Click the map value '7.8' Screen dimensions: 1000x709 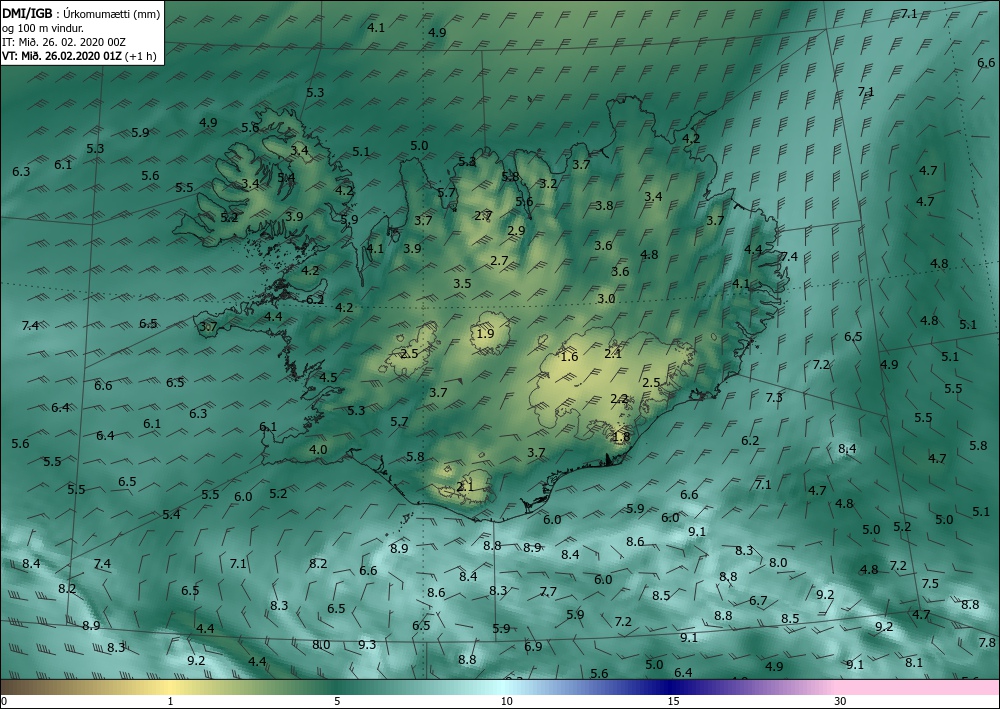987,643
